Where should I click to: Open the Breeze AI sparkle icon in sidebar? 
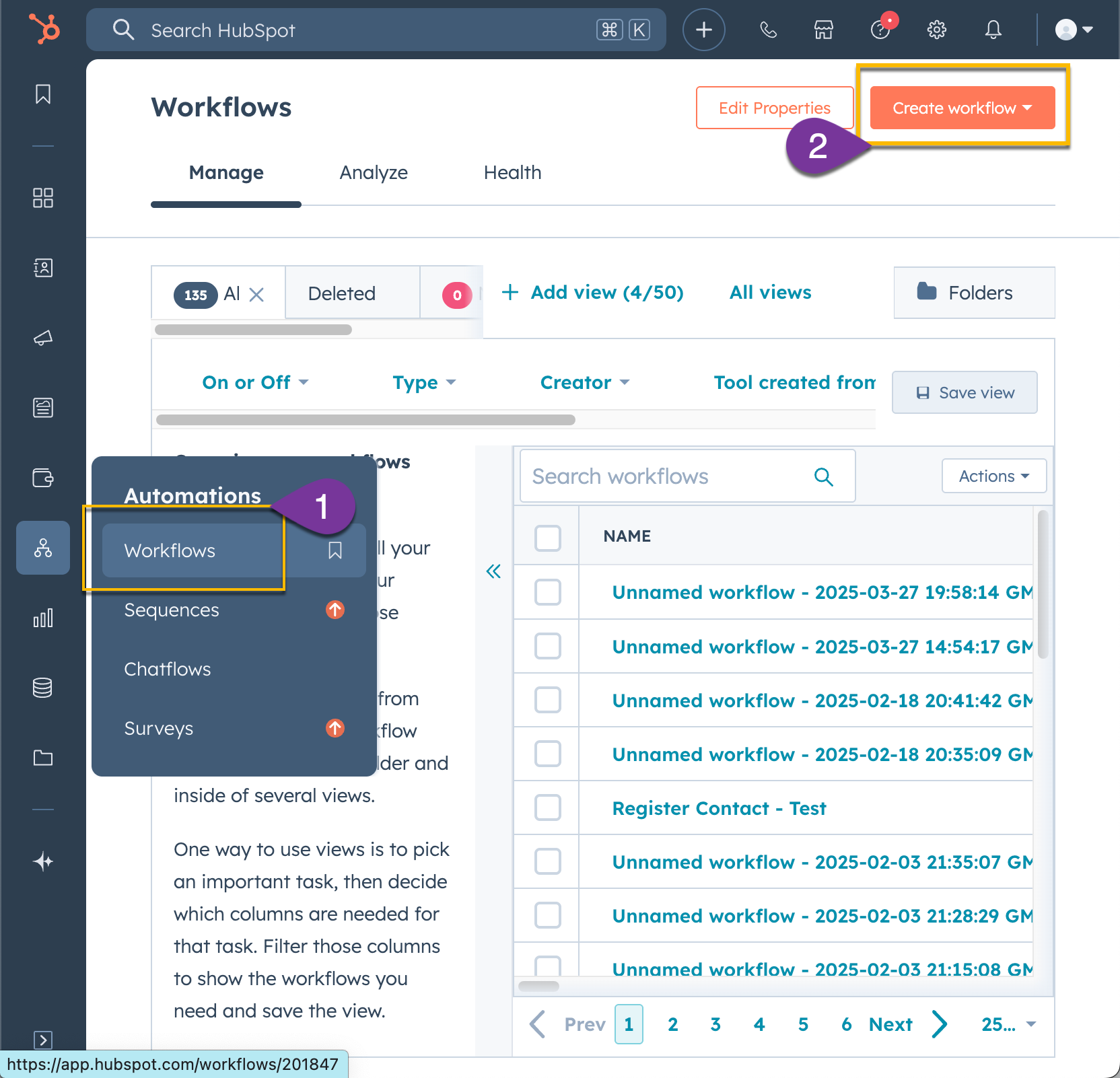43,861
